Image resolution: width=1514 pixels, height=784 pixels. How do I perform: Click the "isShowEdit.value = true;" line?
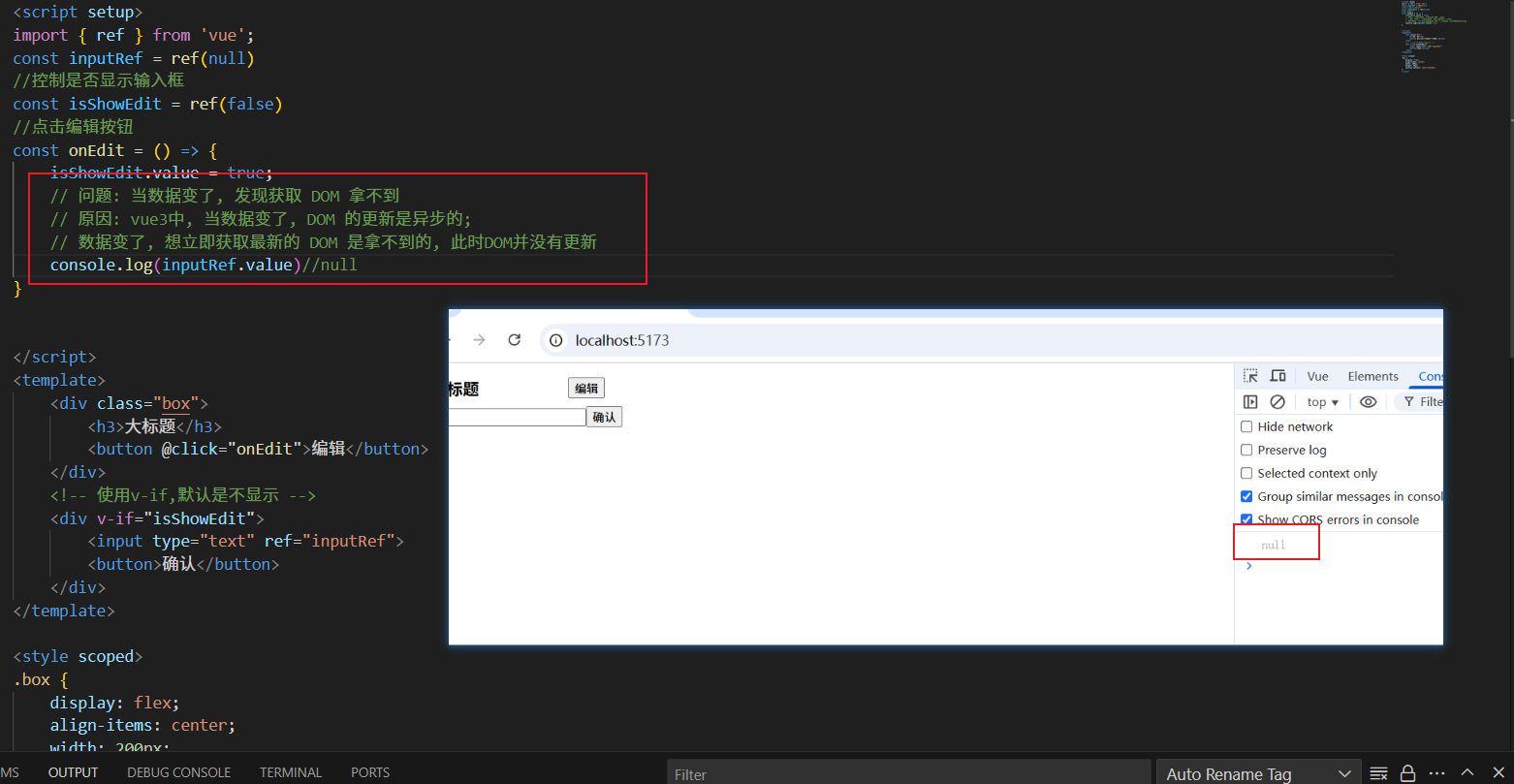click(162, 172)
